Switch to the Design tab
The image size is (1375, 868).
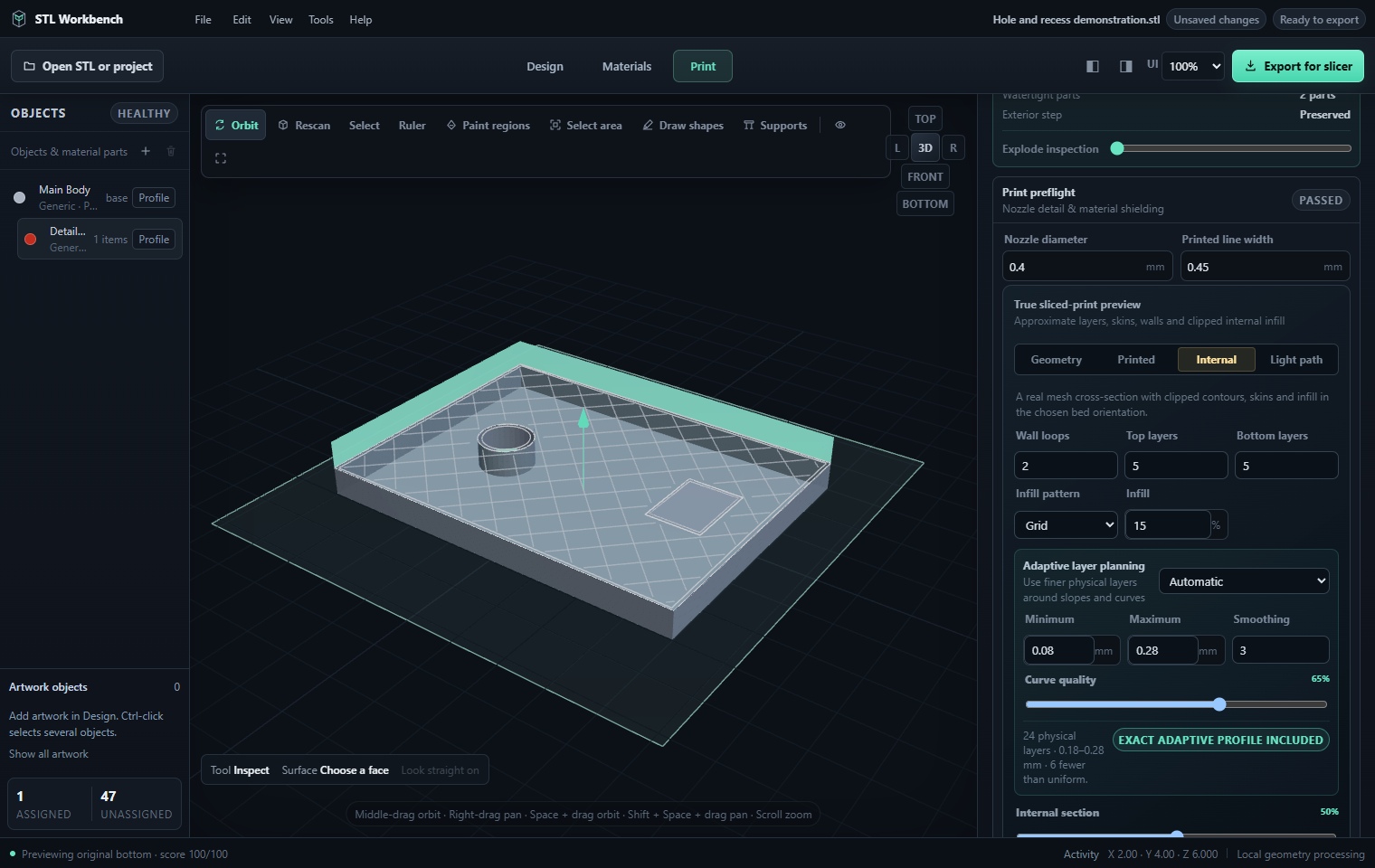[x=545, y=66]
